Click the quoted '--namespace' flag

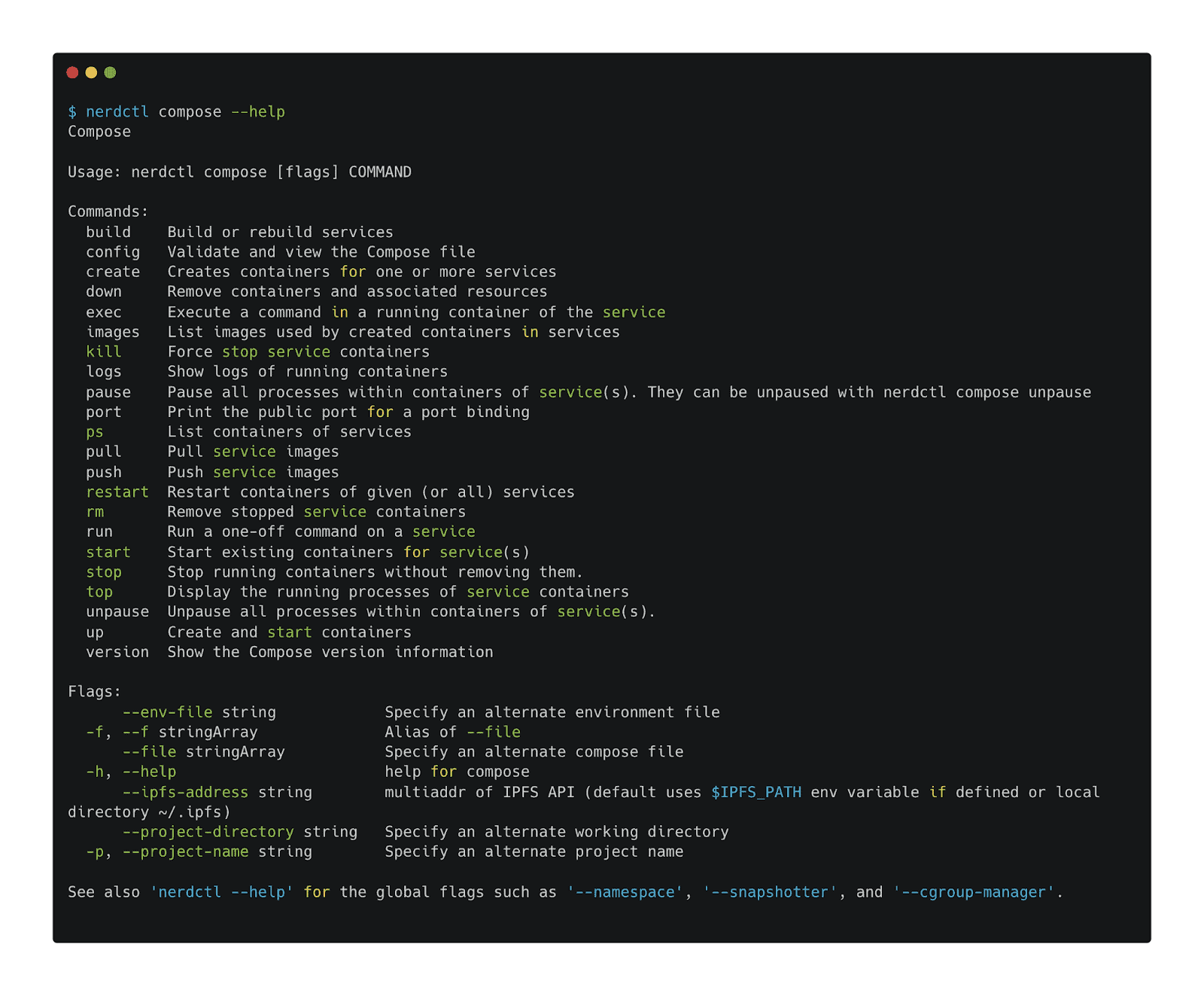click(625, 892)
